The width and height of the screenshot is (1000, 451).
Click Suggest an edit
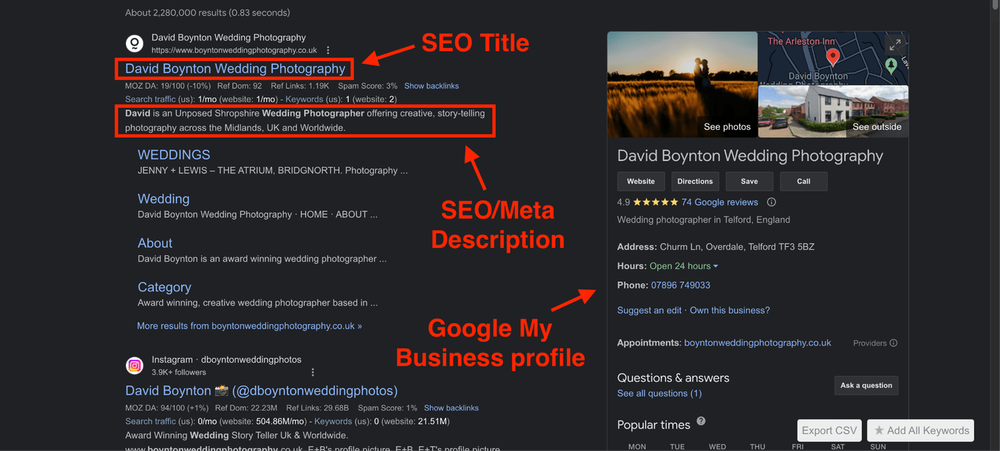650,311
